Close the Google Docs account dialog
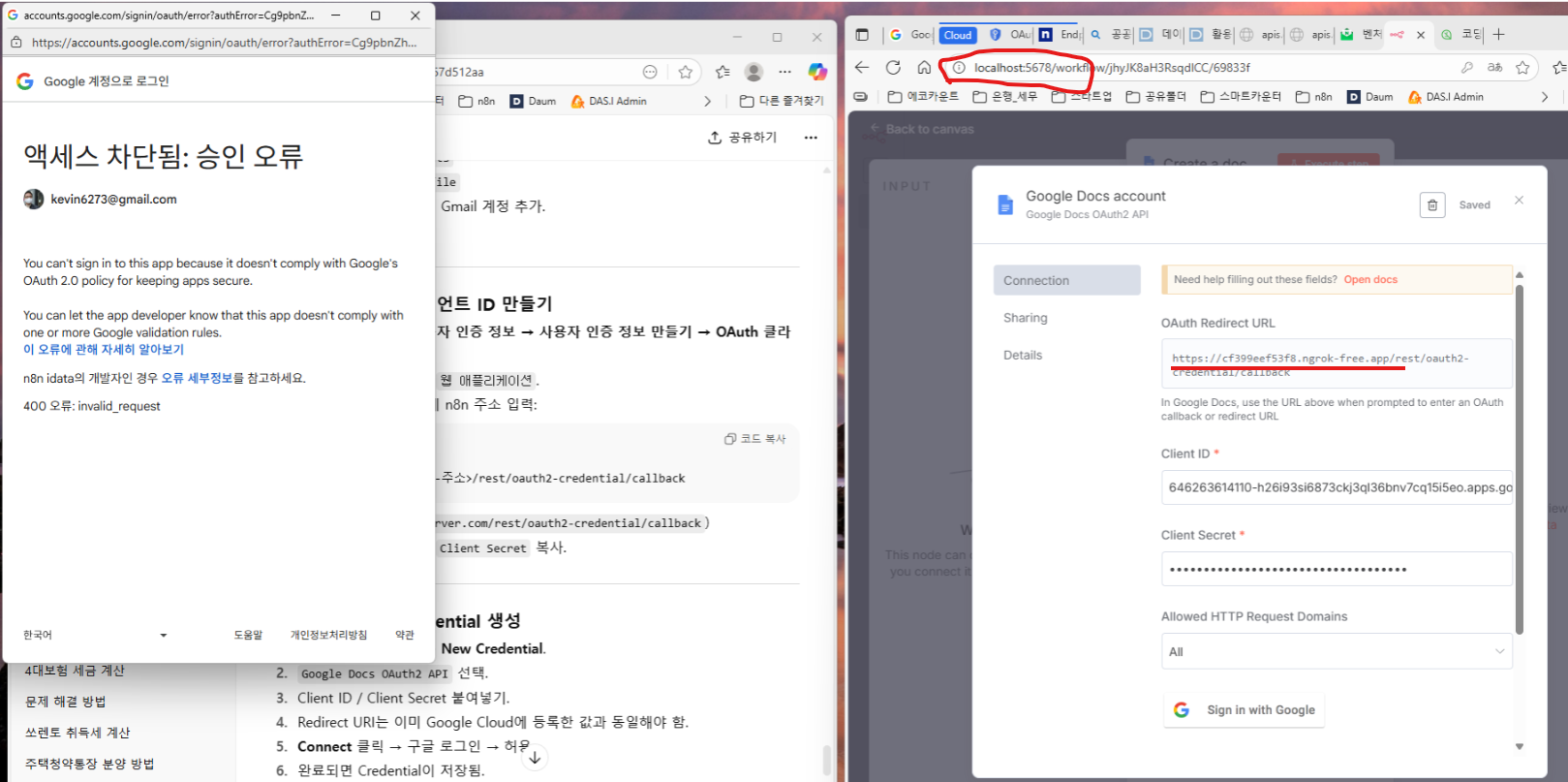This screenshot has width=1568, height=782. click(x=1519, y=200)
